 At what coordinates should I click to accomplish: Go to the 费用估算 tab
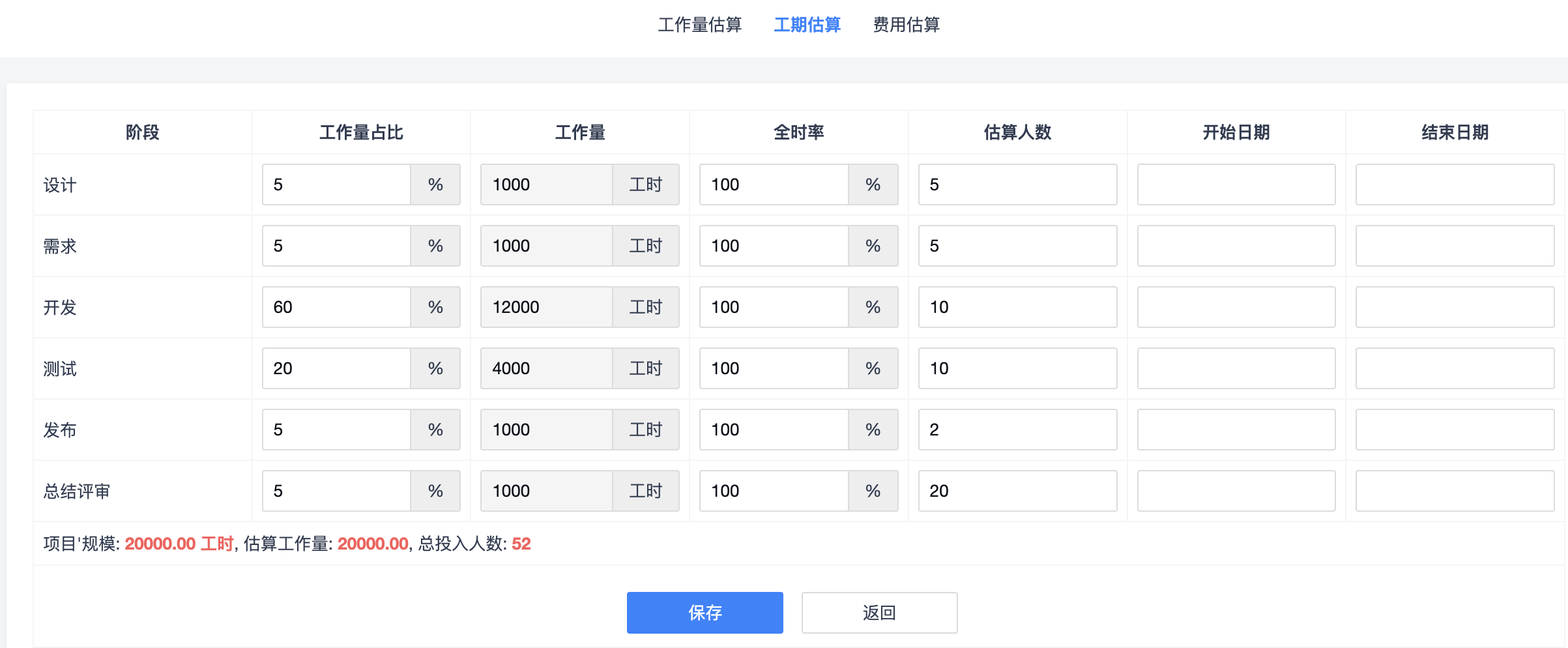click(x=906, y=25)
